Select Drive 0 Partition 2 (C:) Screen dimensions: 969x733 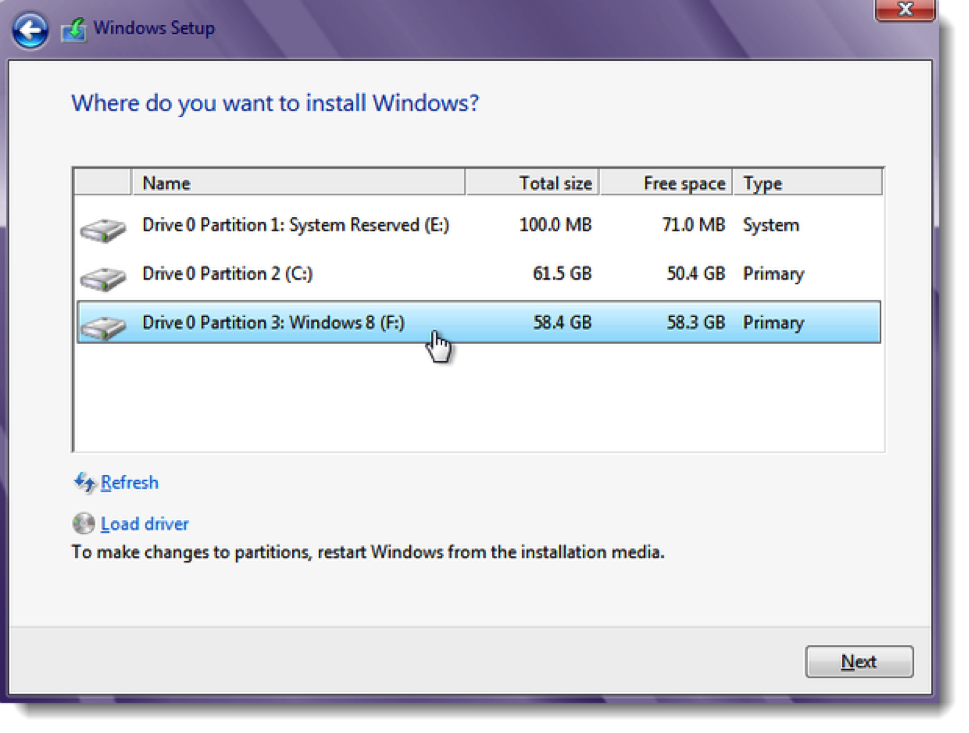click(x=479, y=274)
